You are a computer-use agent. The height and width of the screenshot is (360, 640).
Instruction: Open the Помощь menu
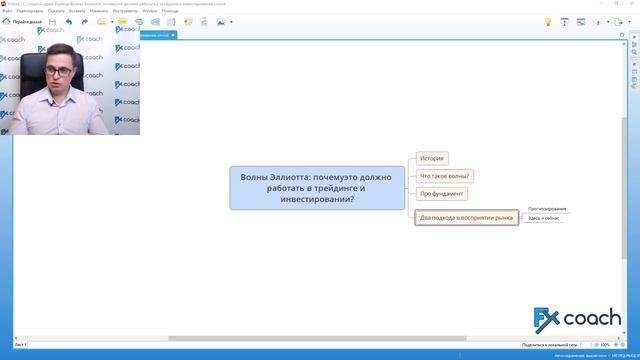[x=170, y=11]
